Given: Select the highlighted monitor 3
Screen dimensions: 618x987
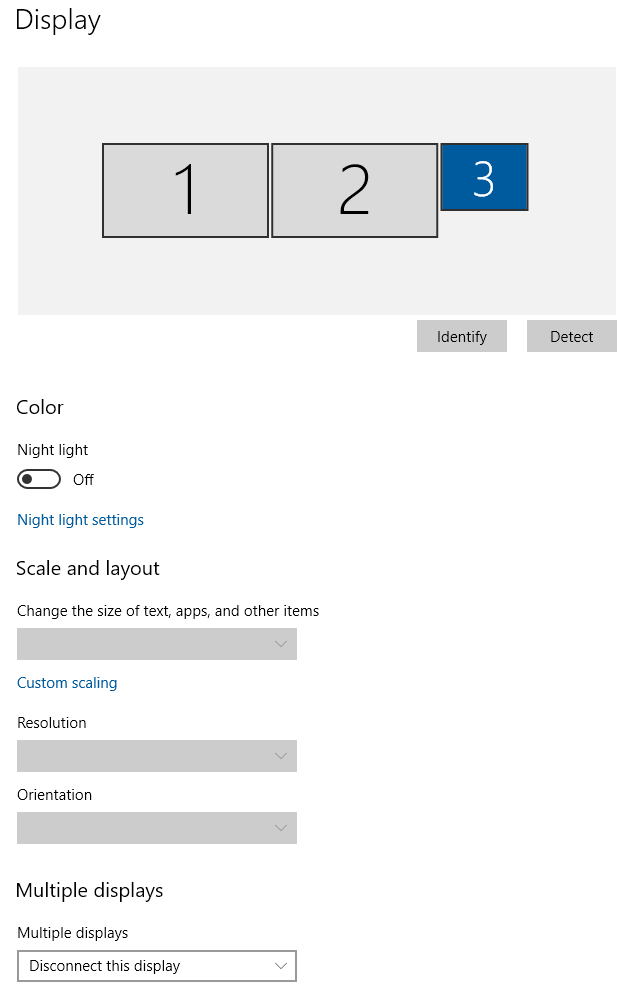Looking at the screenshot, I should (484, 177).
